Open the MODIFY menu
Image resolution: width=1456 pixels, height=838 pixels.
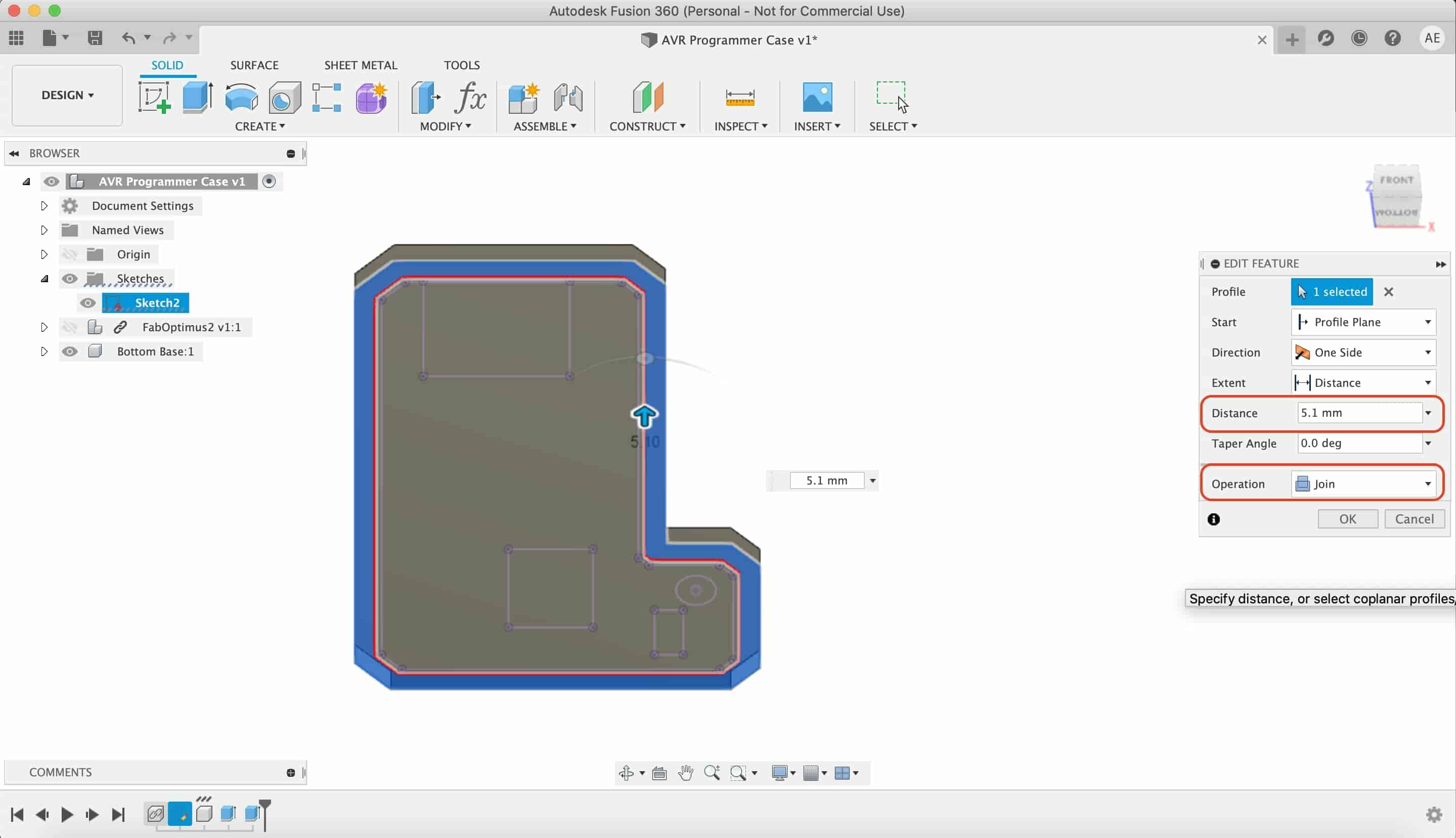tap(446, 126)
